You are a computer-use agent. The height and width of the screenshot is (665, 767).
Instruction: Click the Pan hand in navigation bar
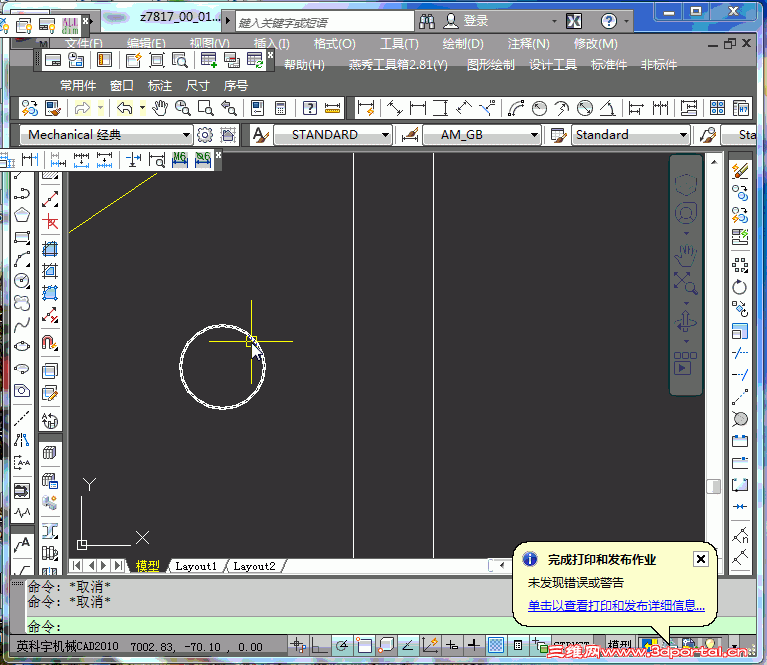pos(686,255)
